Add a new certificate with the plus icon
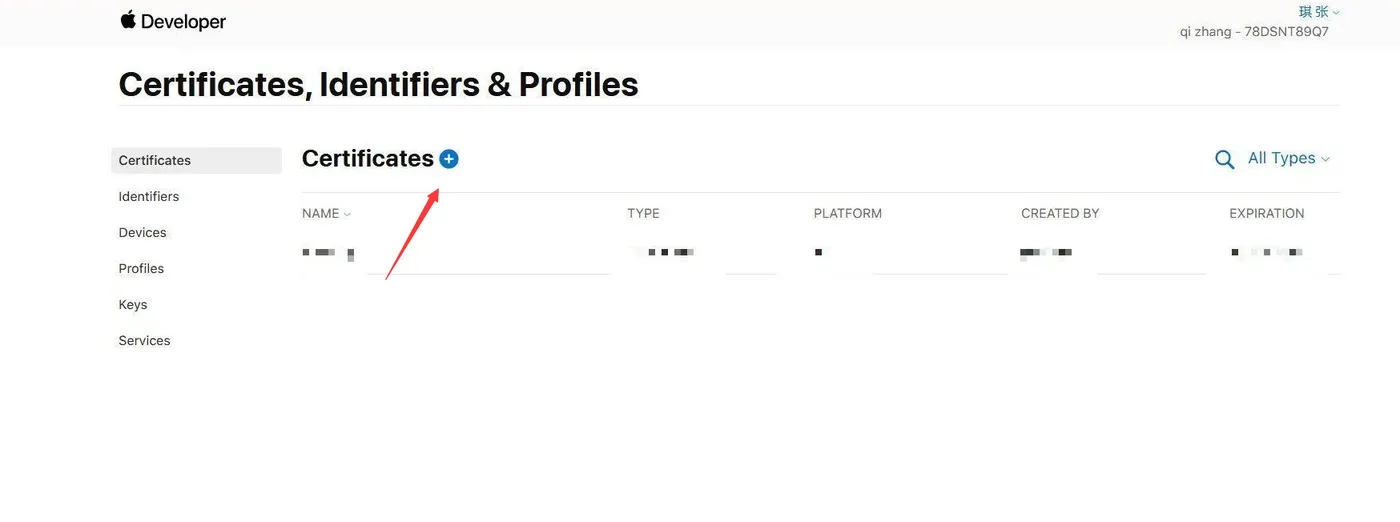 coord(449,159)
